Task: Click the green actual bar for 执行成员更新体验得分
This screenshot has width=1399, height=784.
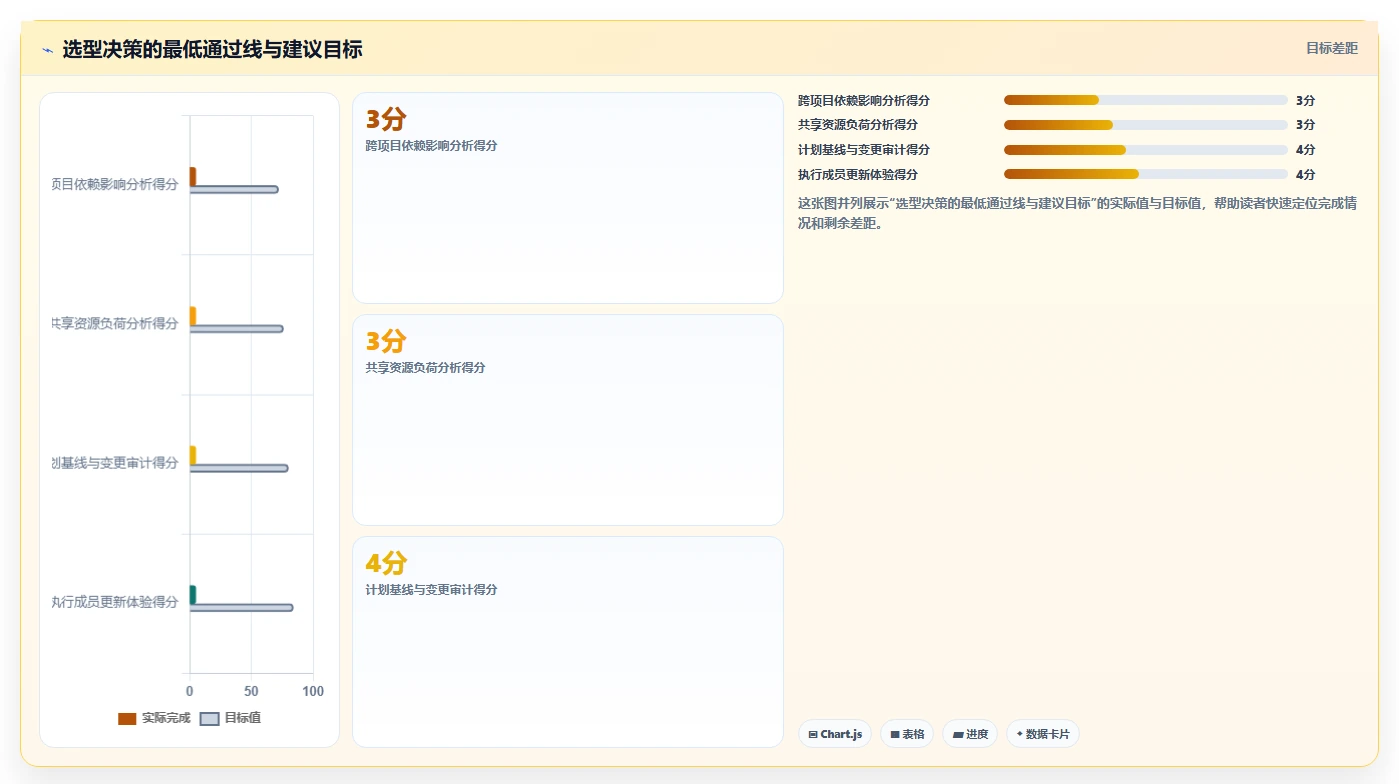Action: 193,594
